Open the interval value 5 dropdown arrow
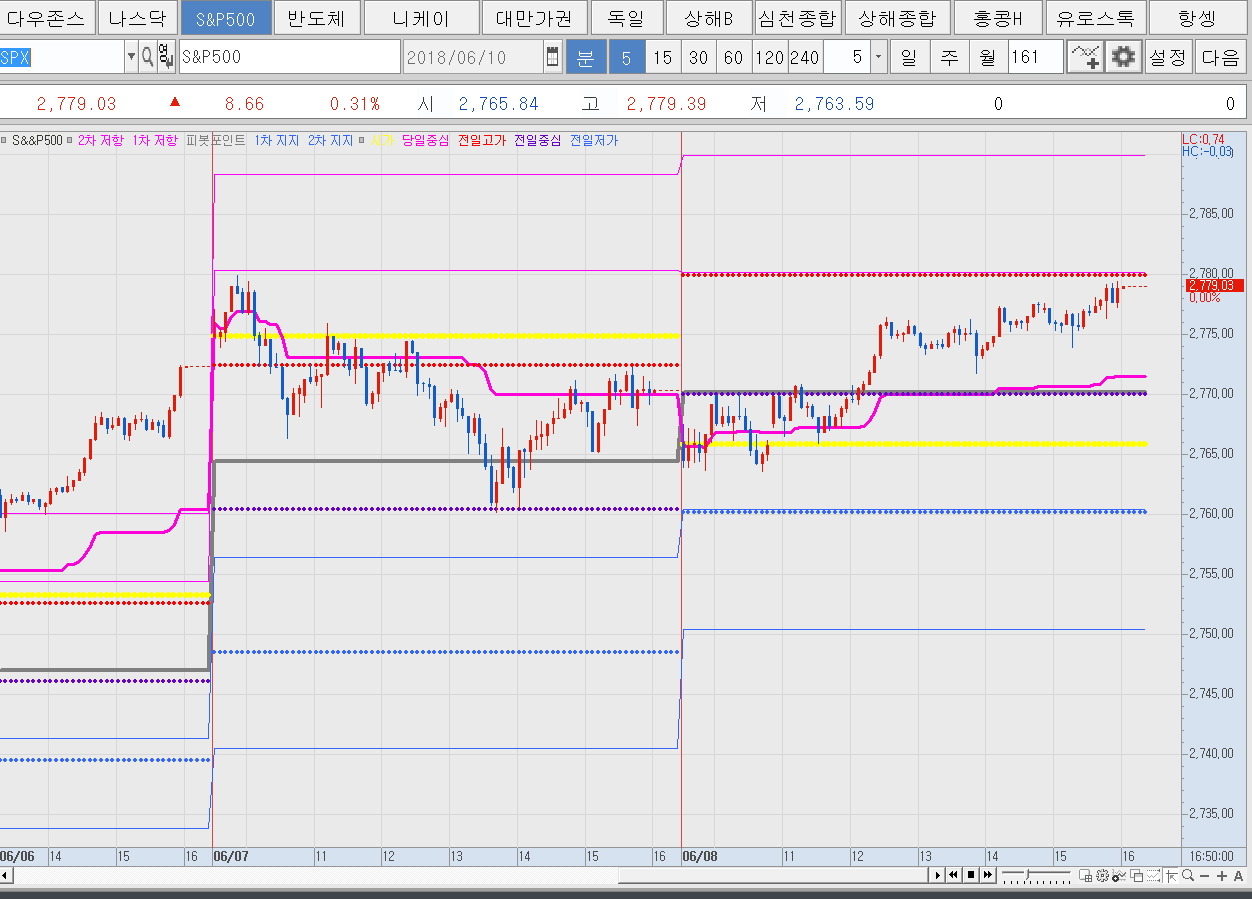 (x=878, y=58)
